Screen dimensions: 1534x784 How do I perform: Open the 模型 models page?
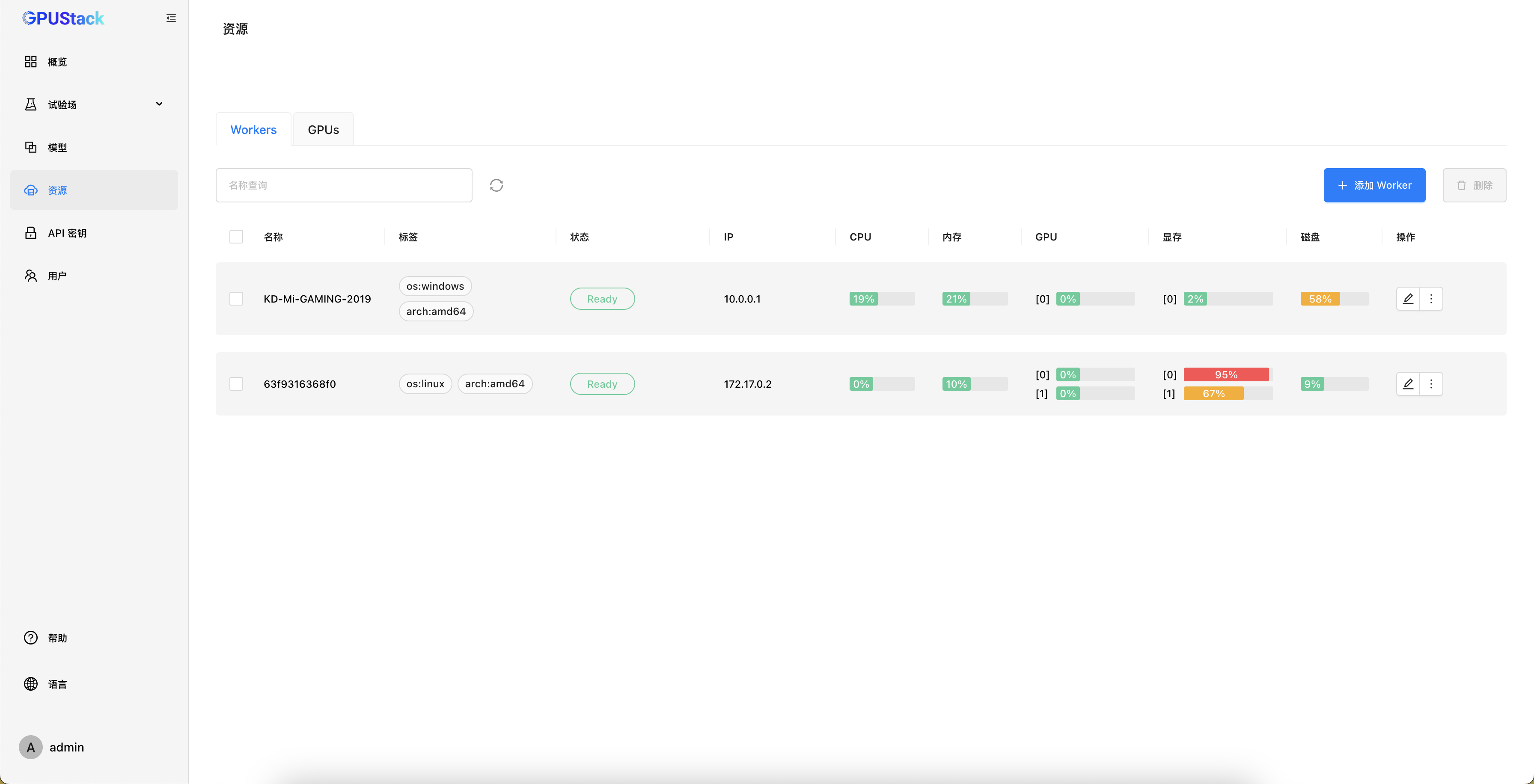(57, 148)
